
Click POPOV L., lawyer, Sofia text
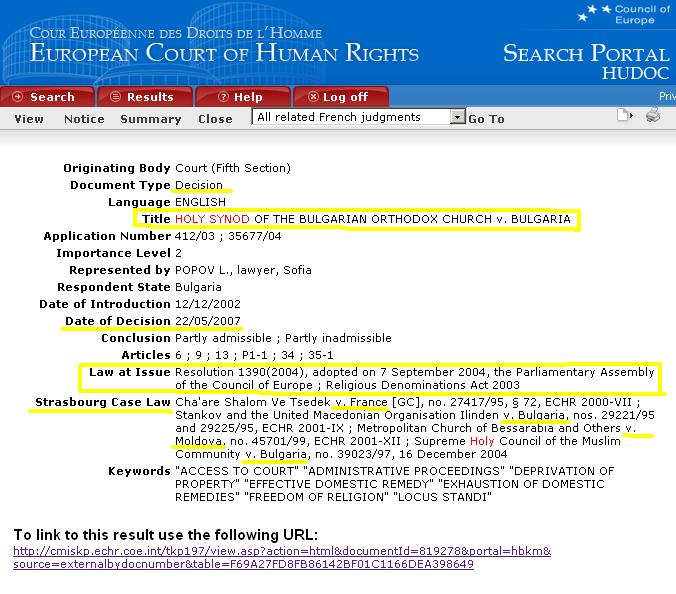(x=243, y=270)
